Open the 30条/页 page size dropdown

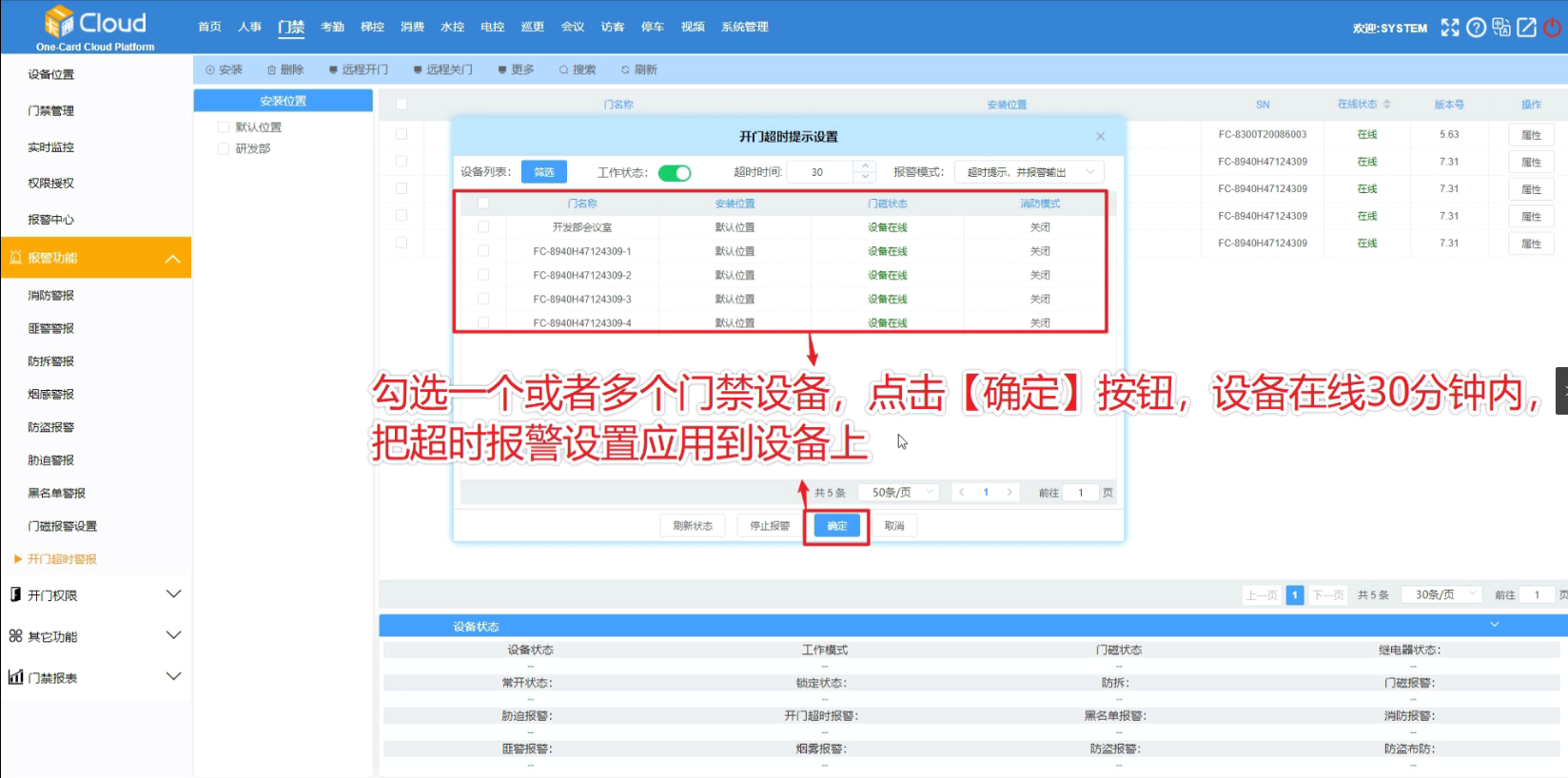coord(1442,594)
